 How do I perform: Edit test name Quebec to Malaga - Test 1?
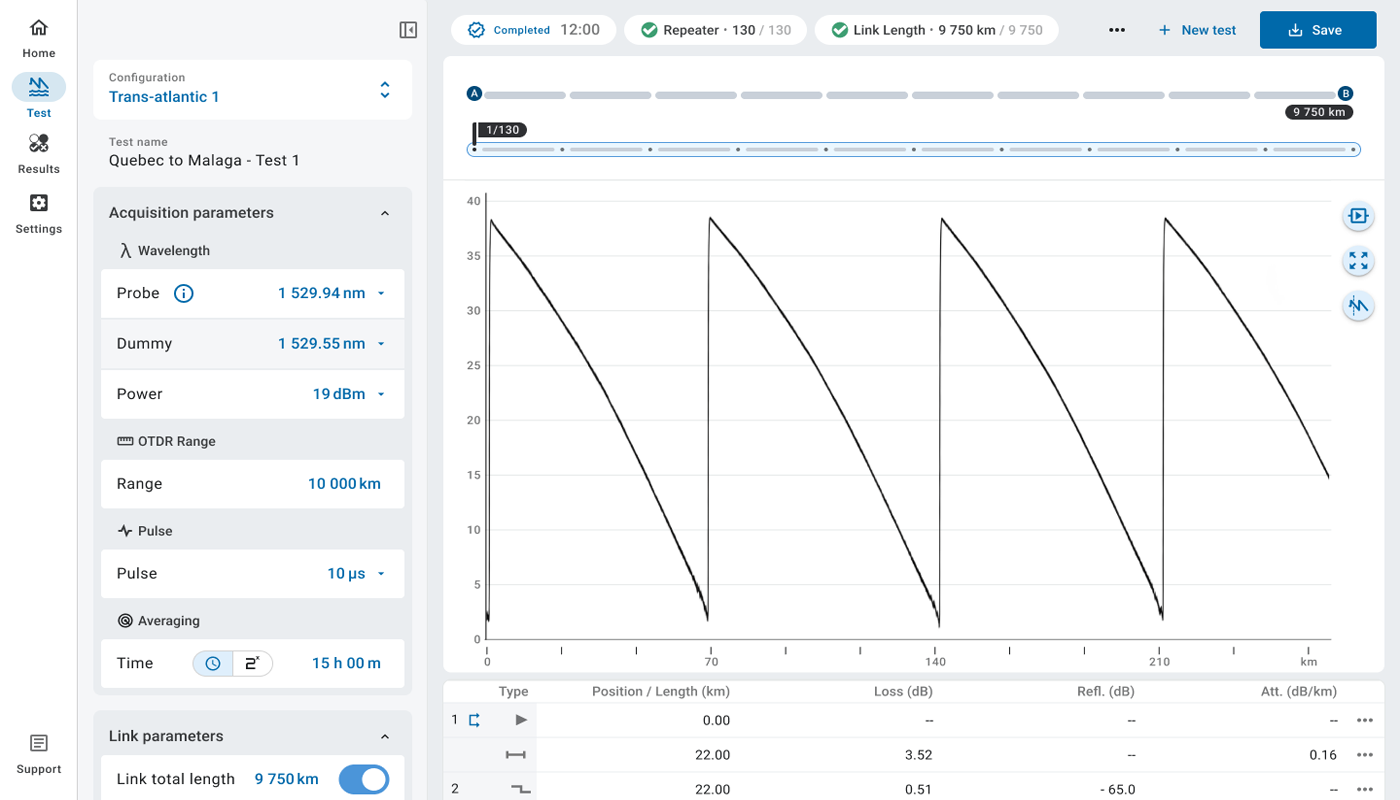click(x=204, y=160)
